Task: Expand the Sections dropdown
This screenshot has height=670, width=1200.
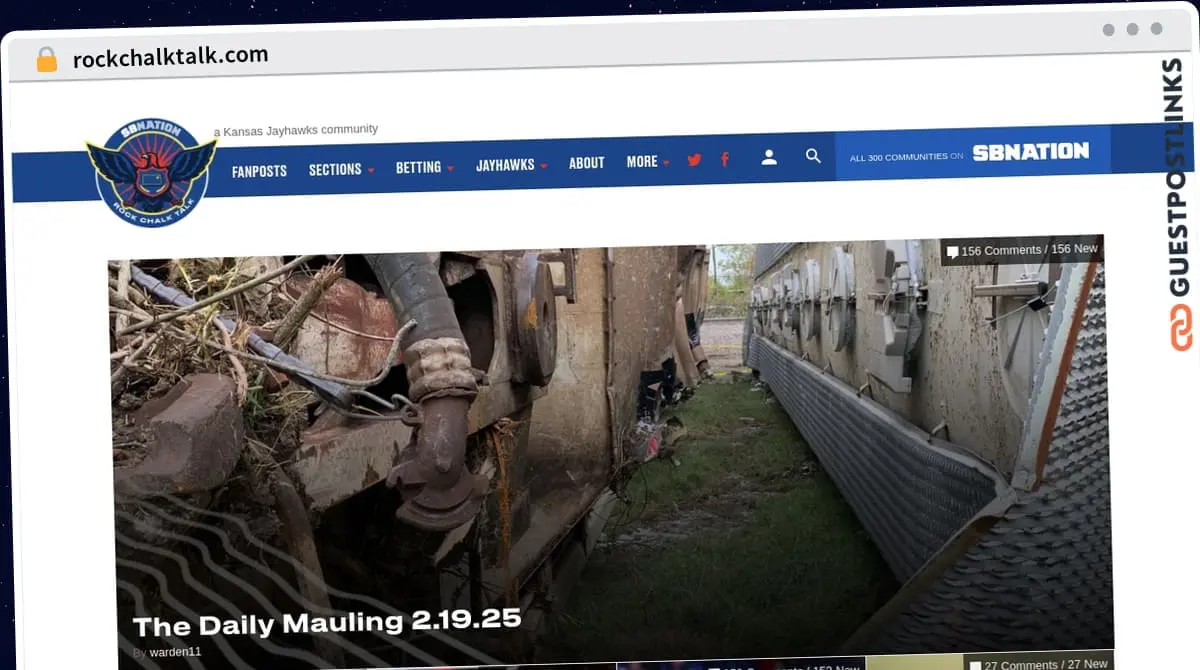Action: (341, 169)
